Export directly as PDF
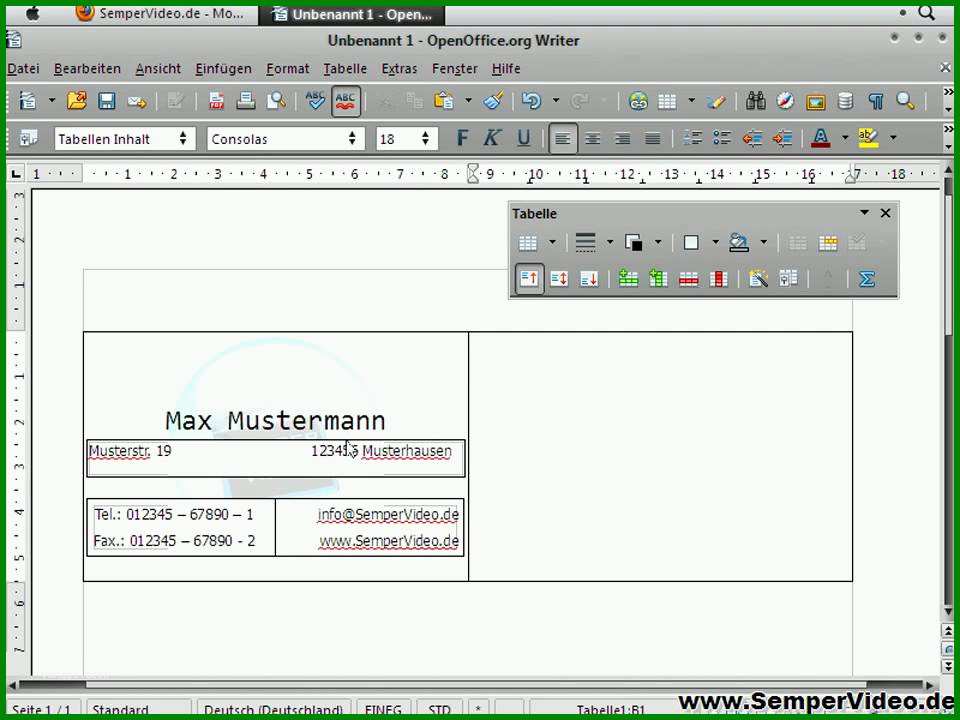 (216, 100)
